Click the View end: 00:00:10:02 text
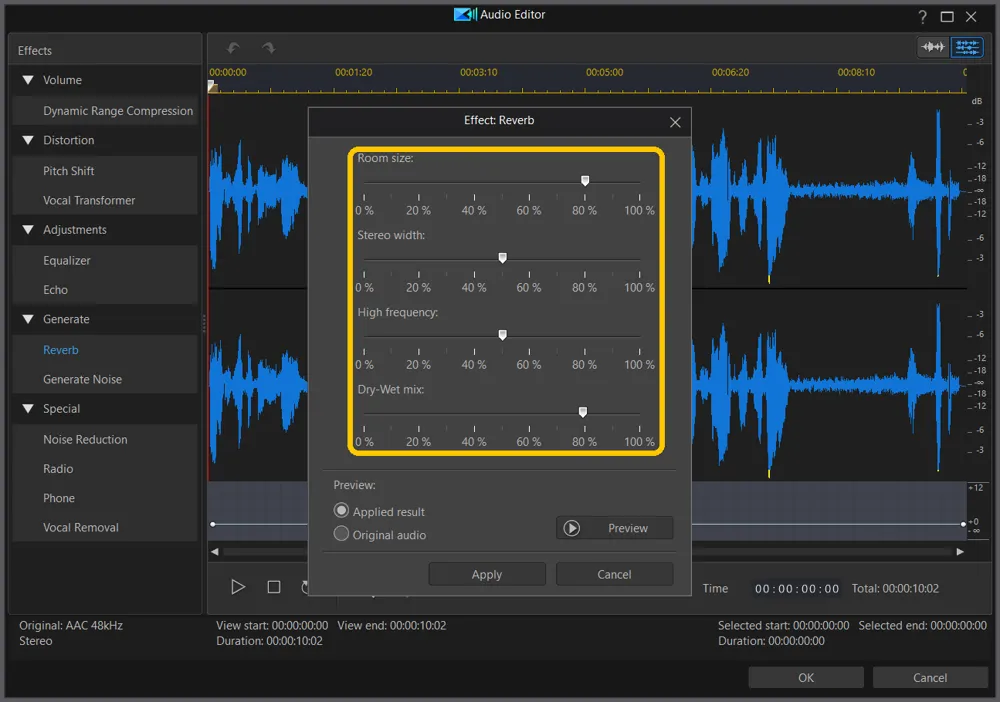1000x702 pixels. (x=392, y=625)
